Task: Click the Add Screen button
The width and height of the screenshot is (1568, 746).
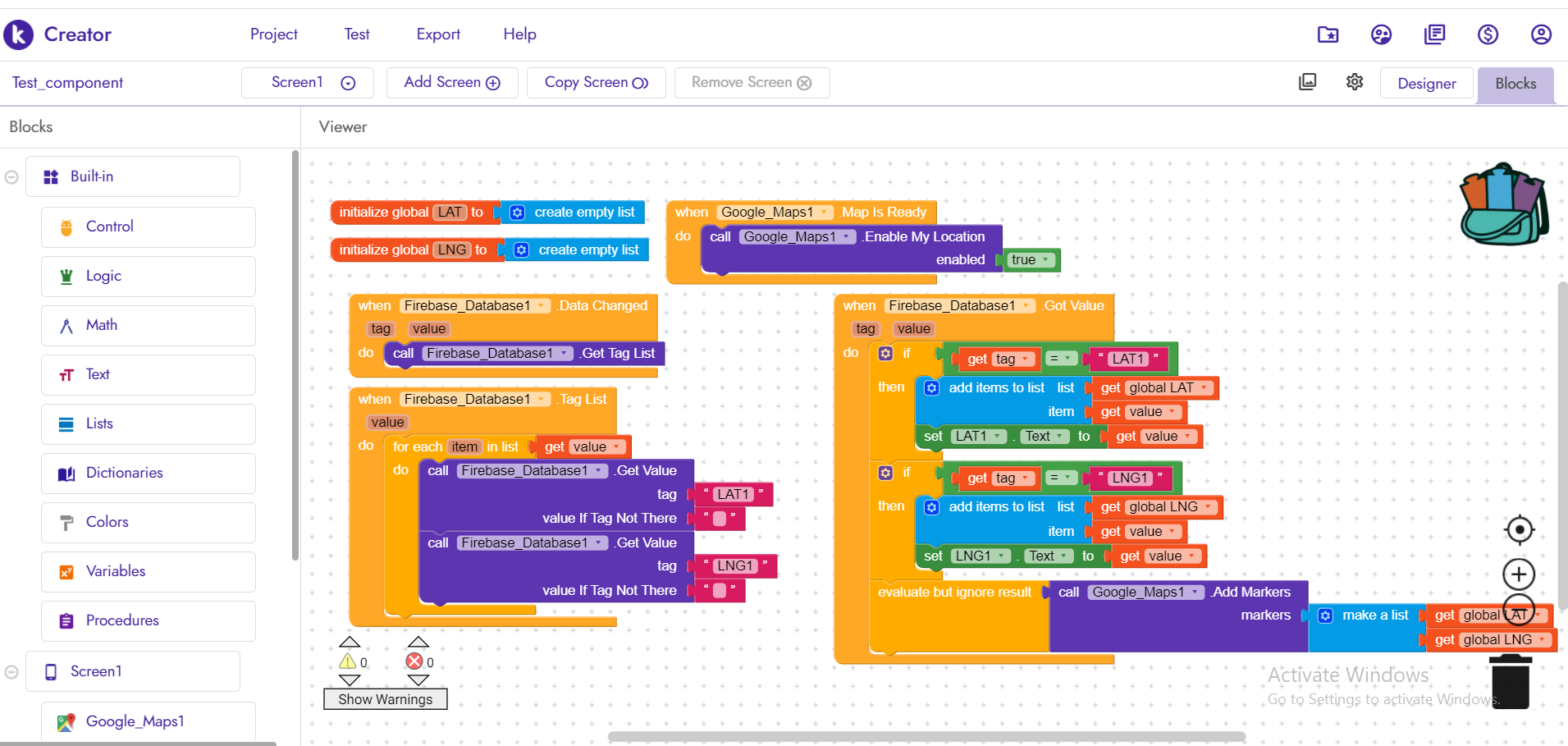Action: [x=452, y=83]
